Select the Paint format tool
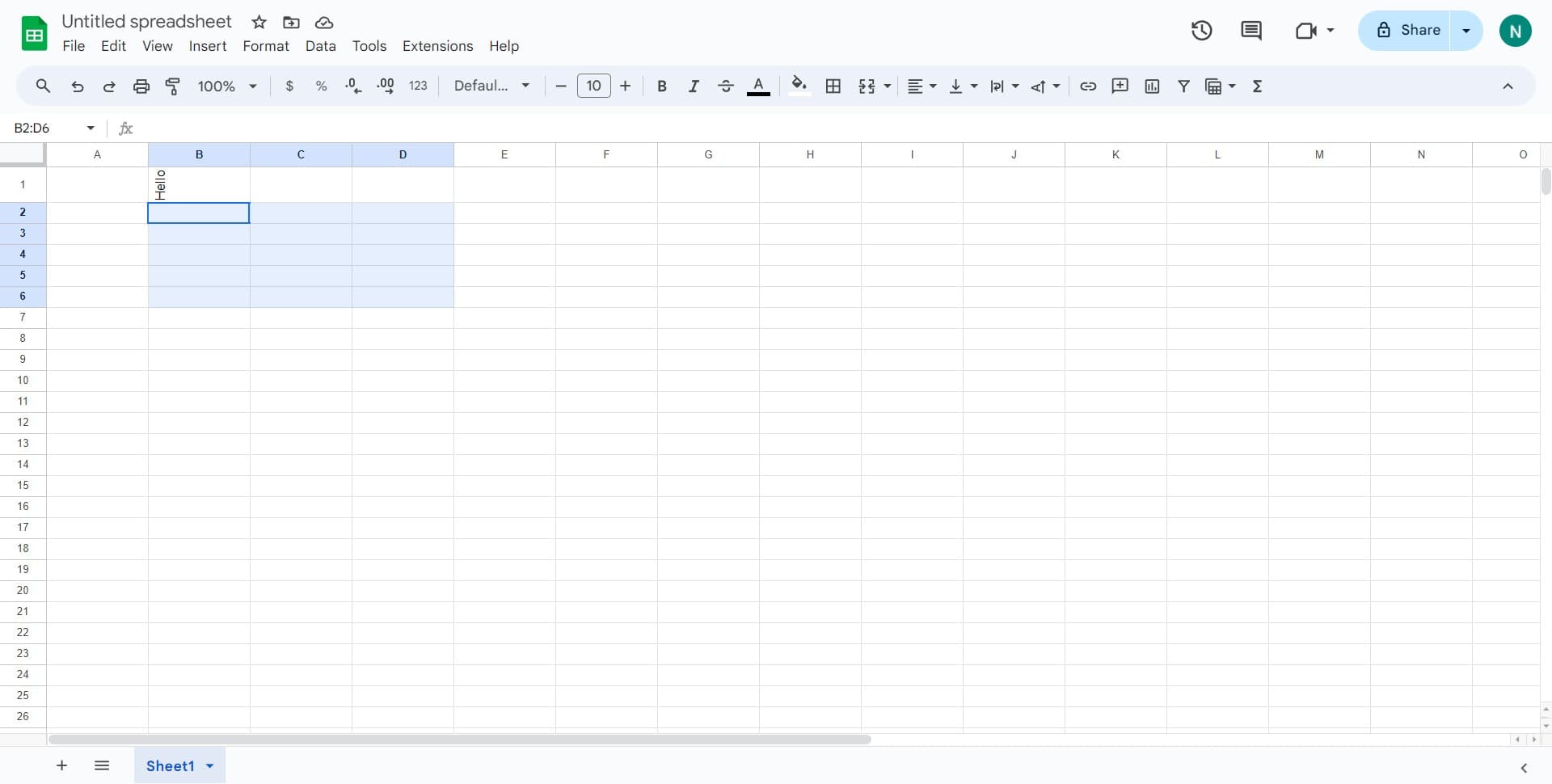The width and height of the screenshot is (1552, 784). pos(172,86)
